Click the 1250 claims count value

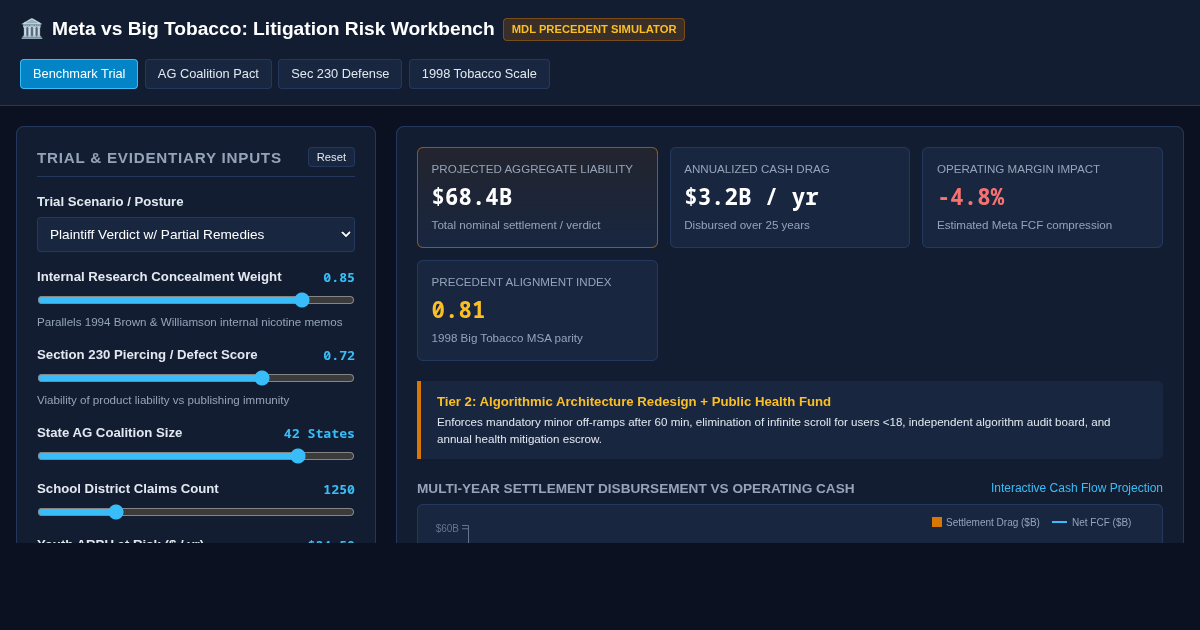tap(339, 490)
